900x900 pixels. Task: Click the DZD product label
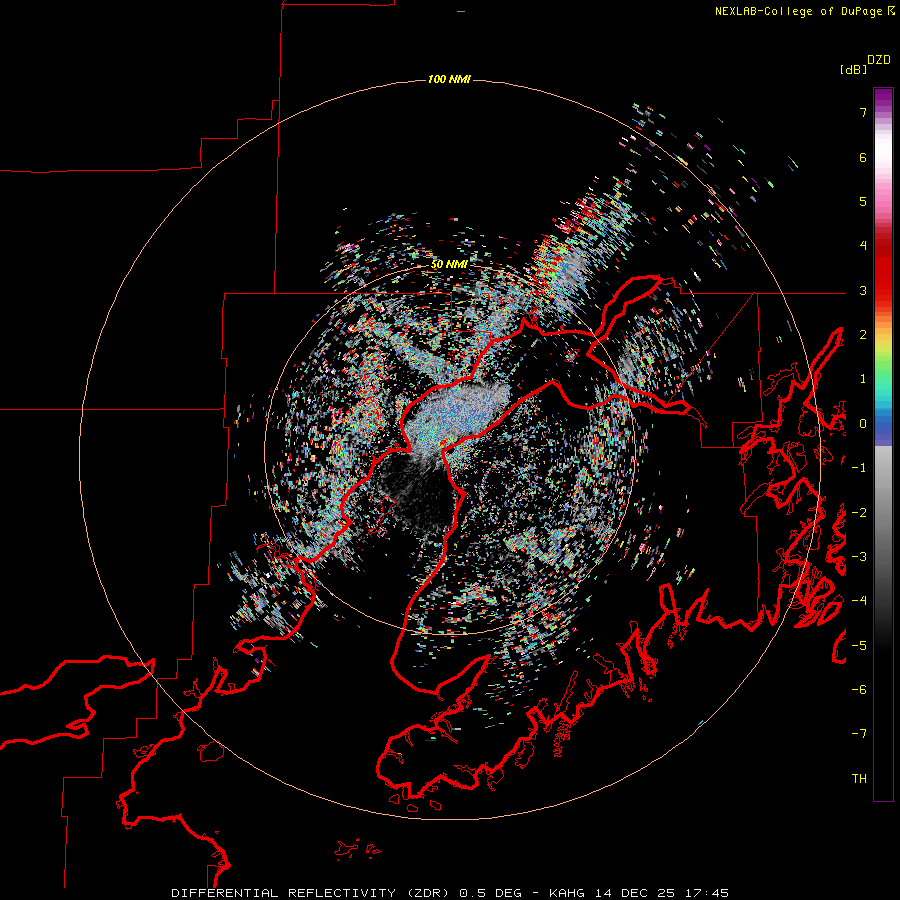[x=879, y=60]
